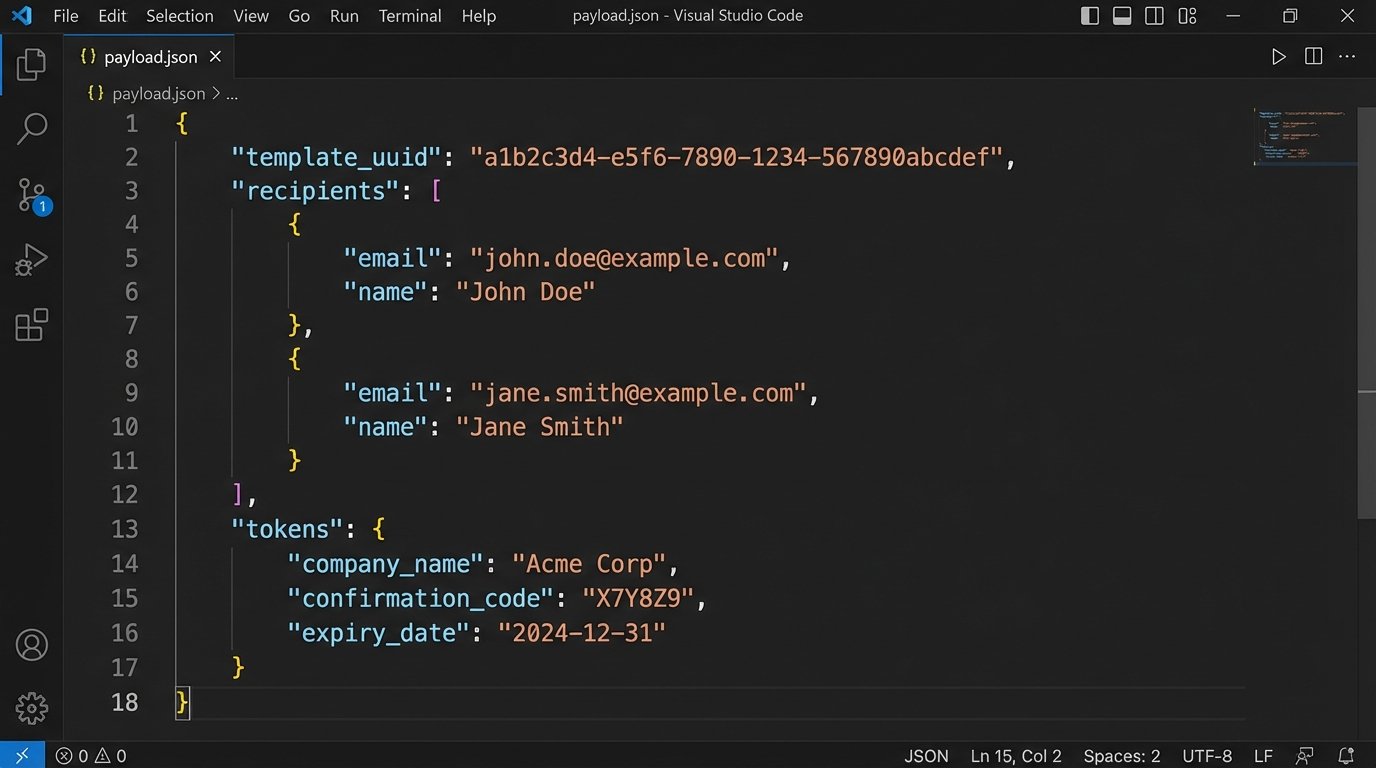Open the Search view icon
The height and width of the screenshot is (768, 1376).
[x=31, y=129]
